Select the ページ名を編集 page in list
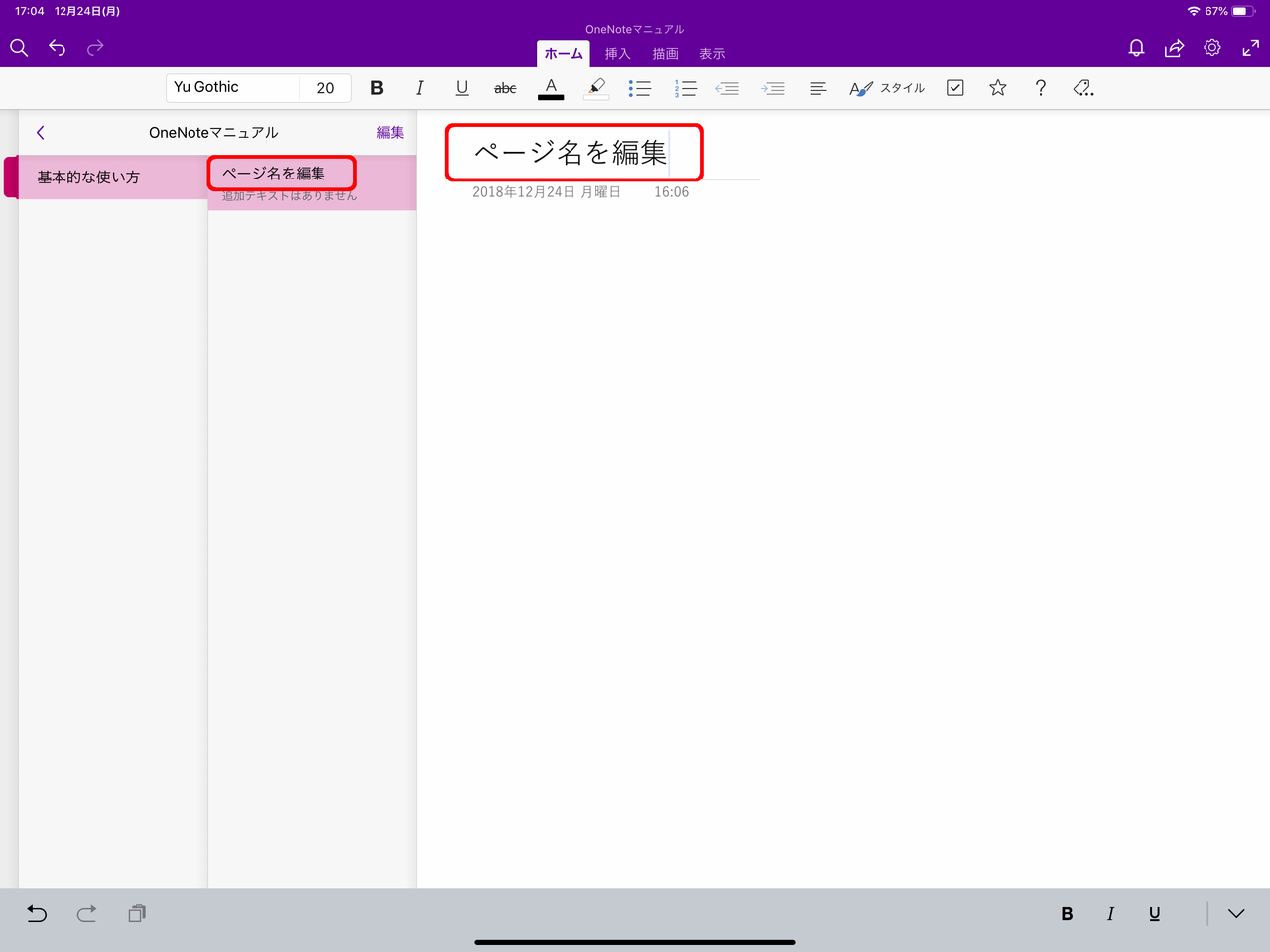The image size is (1270, 952). coord(312,182)
